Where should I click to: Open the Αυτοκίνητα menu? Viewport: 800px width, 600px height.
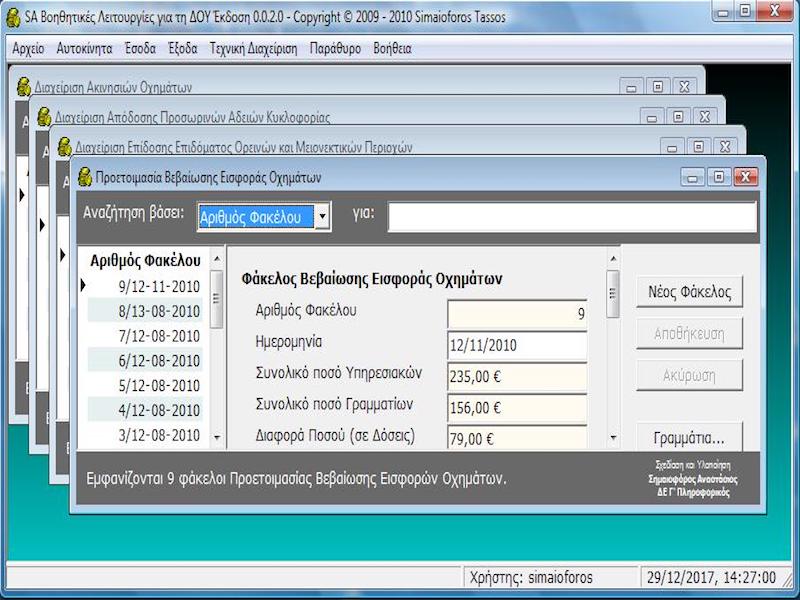84,49
